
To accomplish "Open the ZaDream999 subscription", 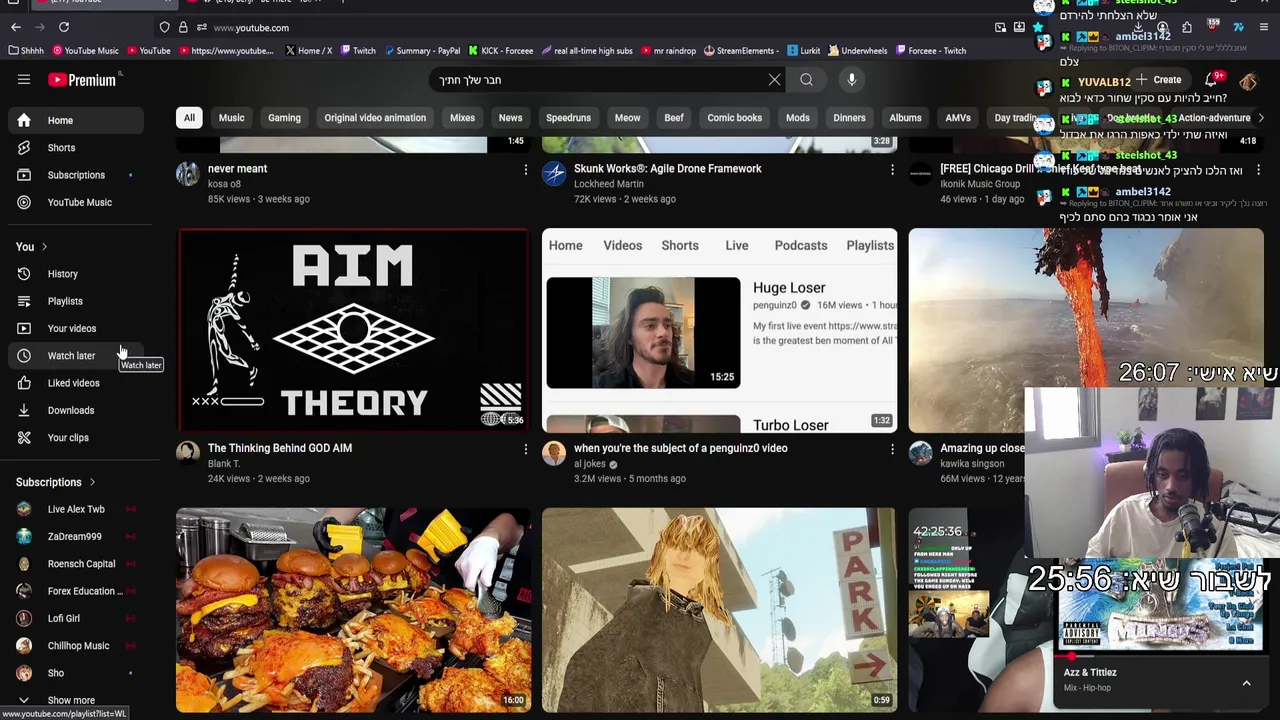I will (x=78, y=536).
